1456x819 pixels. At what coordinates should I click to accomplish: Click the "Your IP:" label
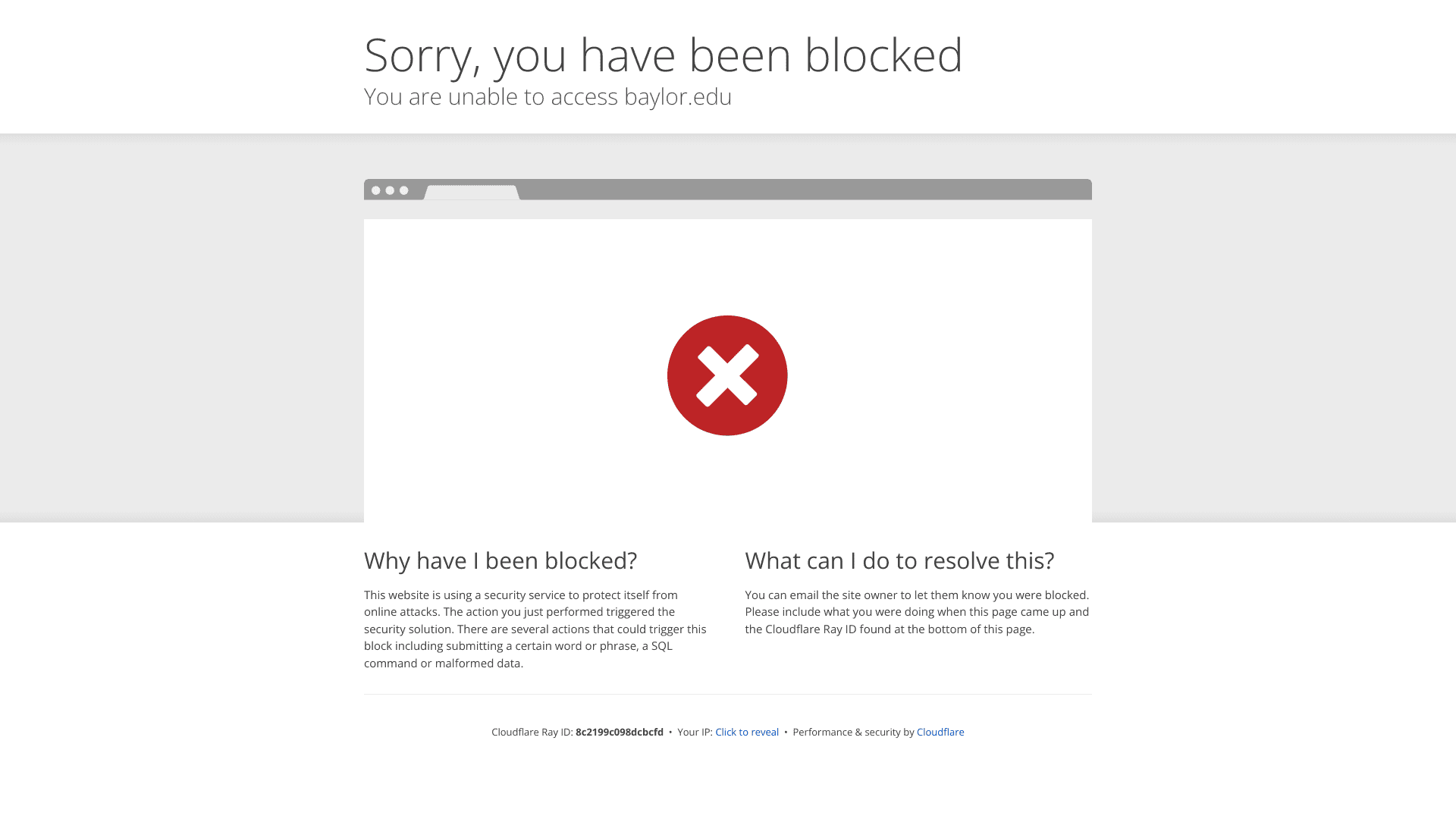[695, 732]
